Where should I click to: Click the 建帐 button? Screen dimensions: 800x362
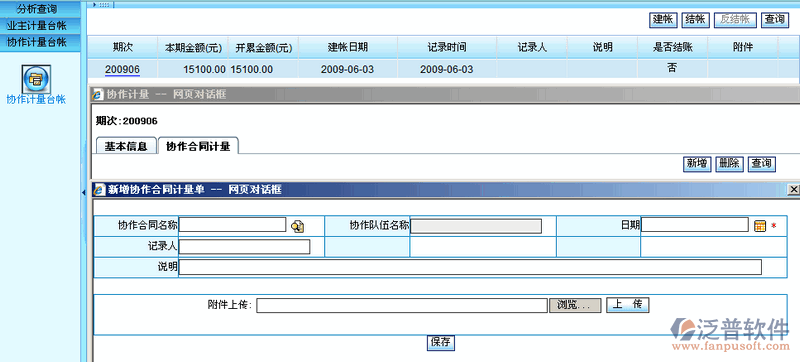click(x=663, y=20)
